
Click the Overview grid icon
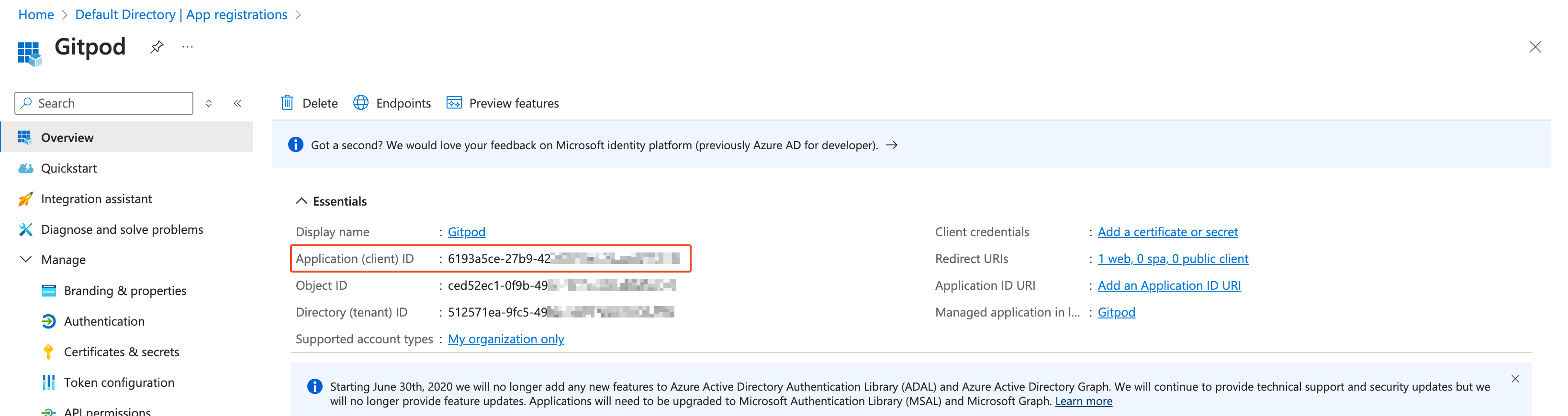pos(25,137)
